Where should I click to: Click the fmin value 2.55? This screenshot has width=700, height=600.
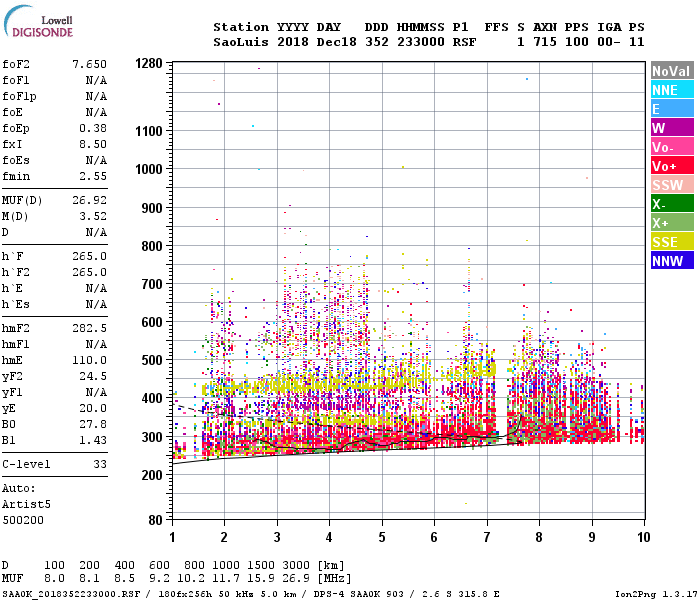pos(93,176)
